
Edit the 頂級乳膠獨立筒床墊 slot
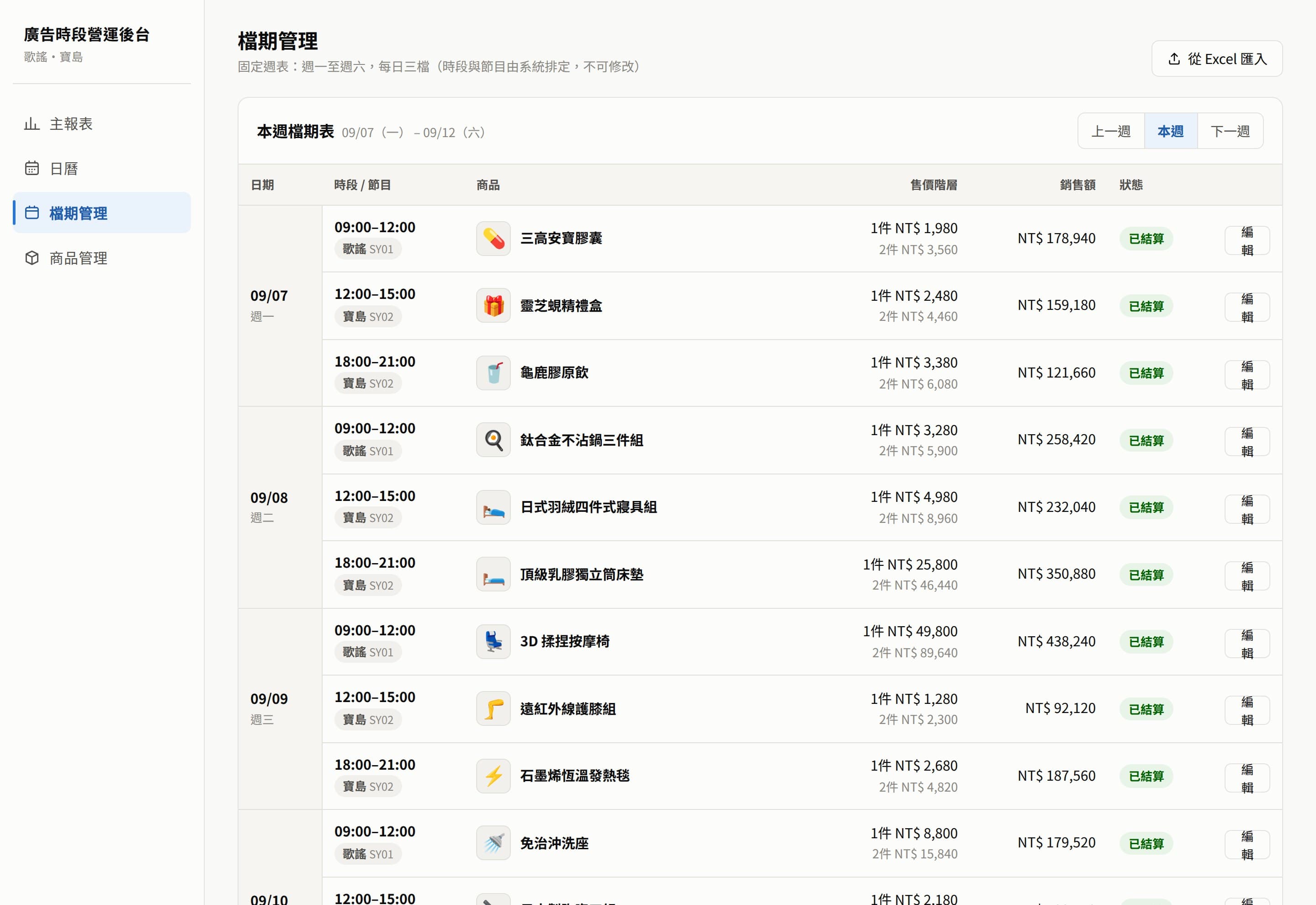click(x=1247, y=576)
